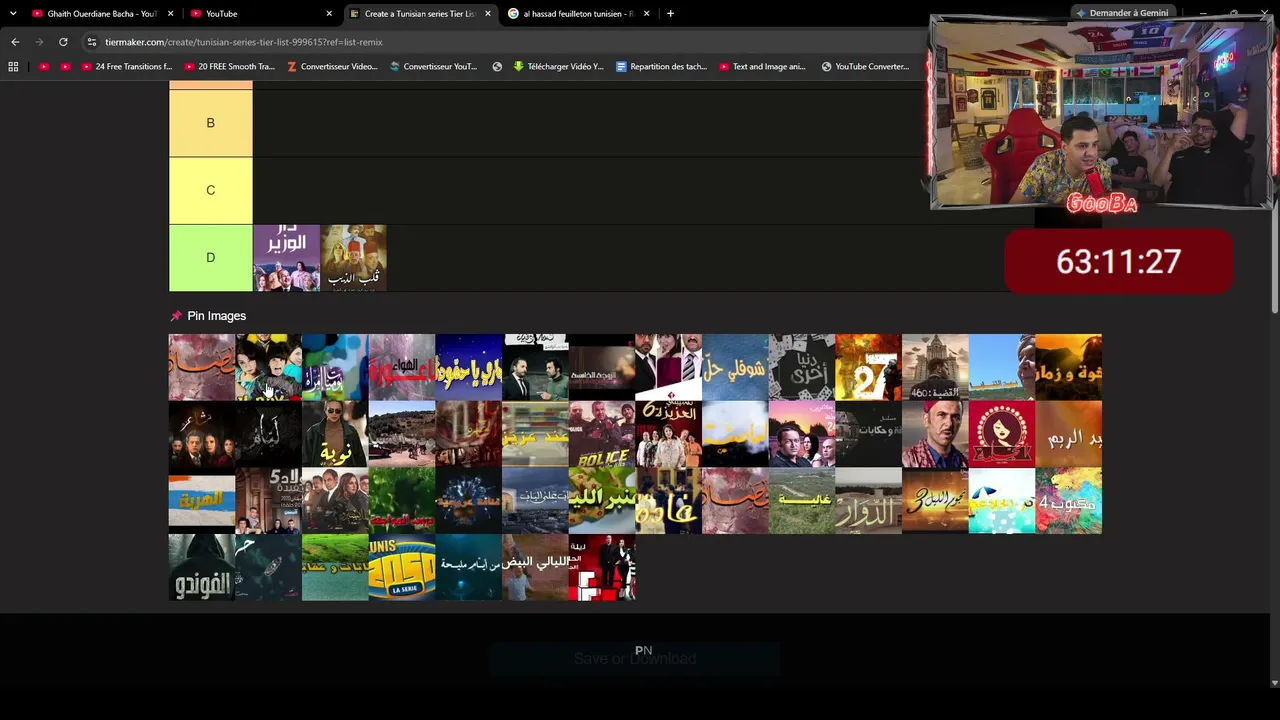
Task: Click the C tier label
Action: click(x=210, y=190)
